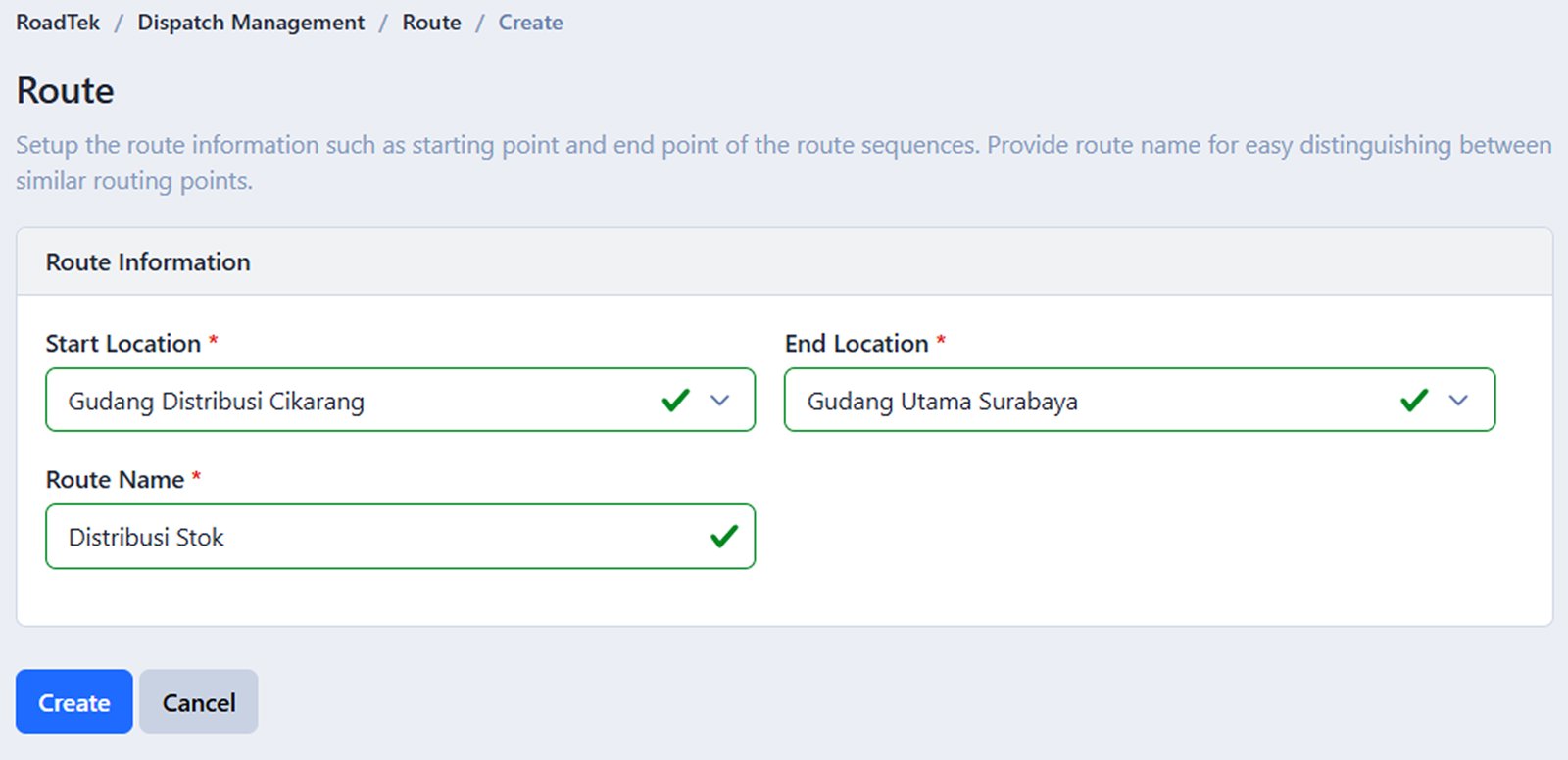
Task: Click the red asterisk next to End Location label
Action: pos(940,342)
